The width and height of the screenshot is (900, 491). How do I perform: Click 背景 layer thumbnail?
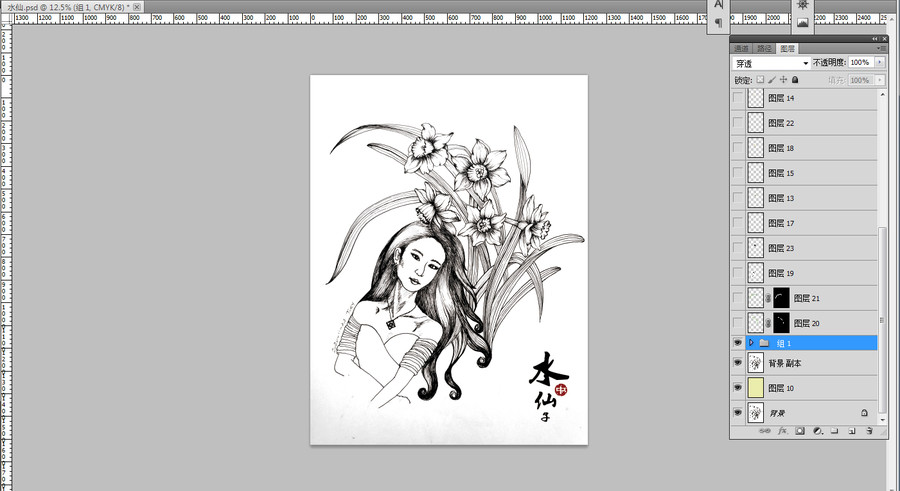tap(756, 413)
